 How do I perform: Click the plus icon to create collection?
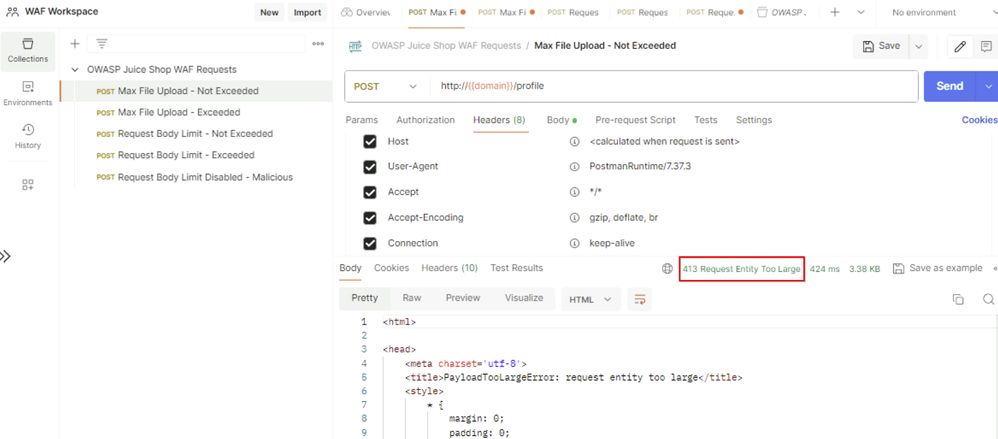74,43
